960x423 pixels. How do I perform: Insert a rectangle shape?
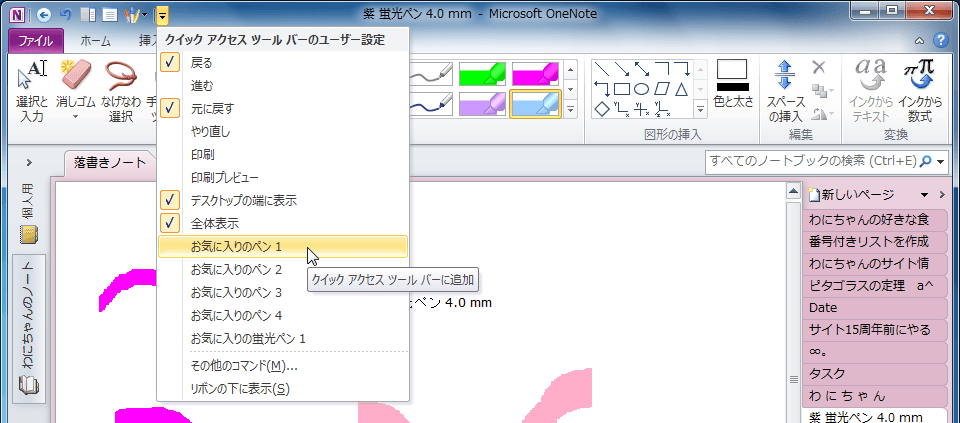point(621,89)
